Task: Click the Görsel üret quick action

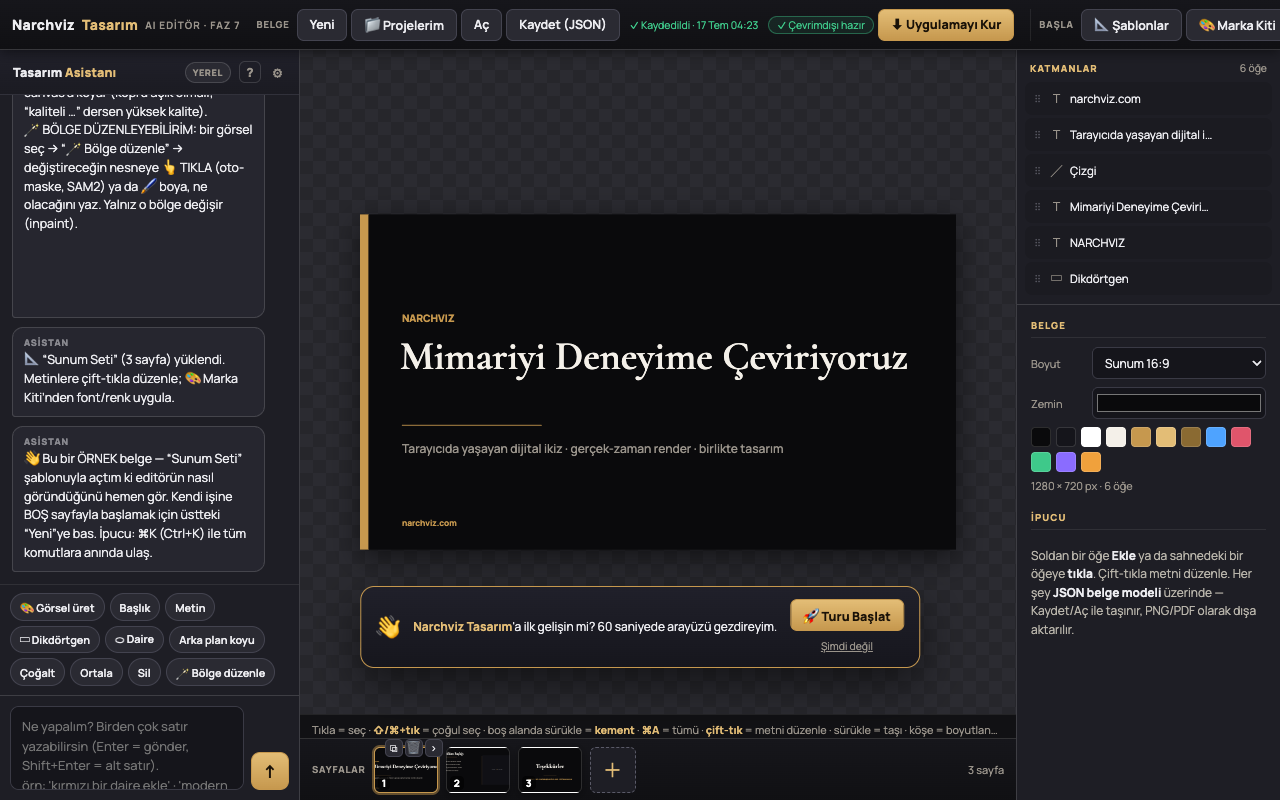Action: (57, 608)
